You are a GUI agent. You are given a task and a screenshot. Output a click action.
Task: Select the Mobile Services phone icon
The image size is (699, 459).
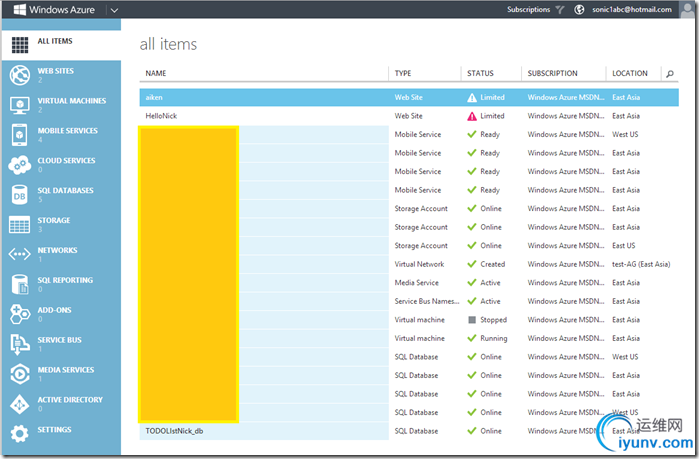tap(20, 135)
